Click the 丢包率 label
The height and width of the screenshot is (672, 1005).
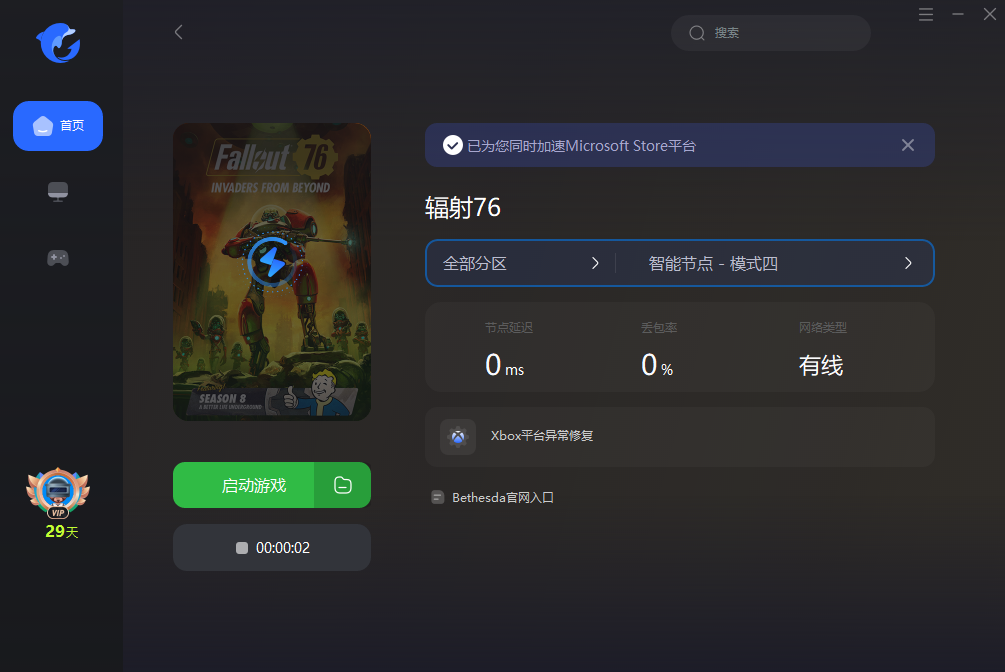point(659,328)
